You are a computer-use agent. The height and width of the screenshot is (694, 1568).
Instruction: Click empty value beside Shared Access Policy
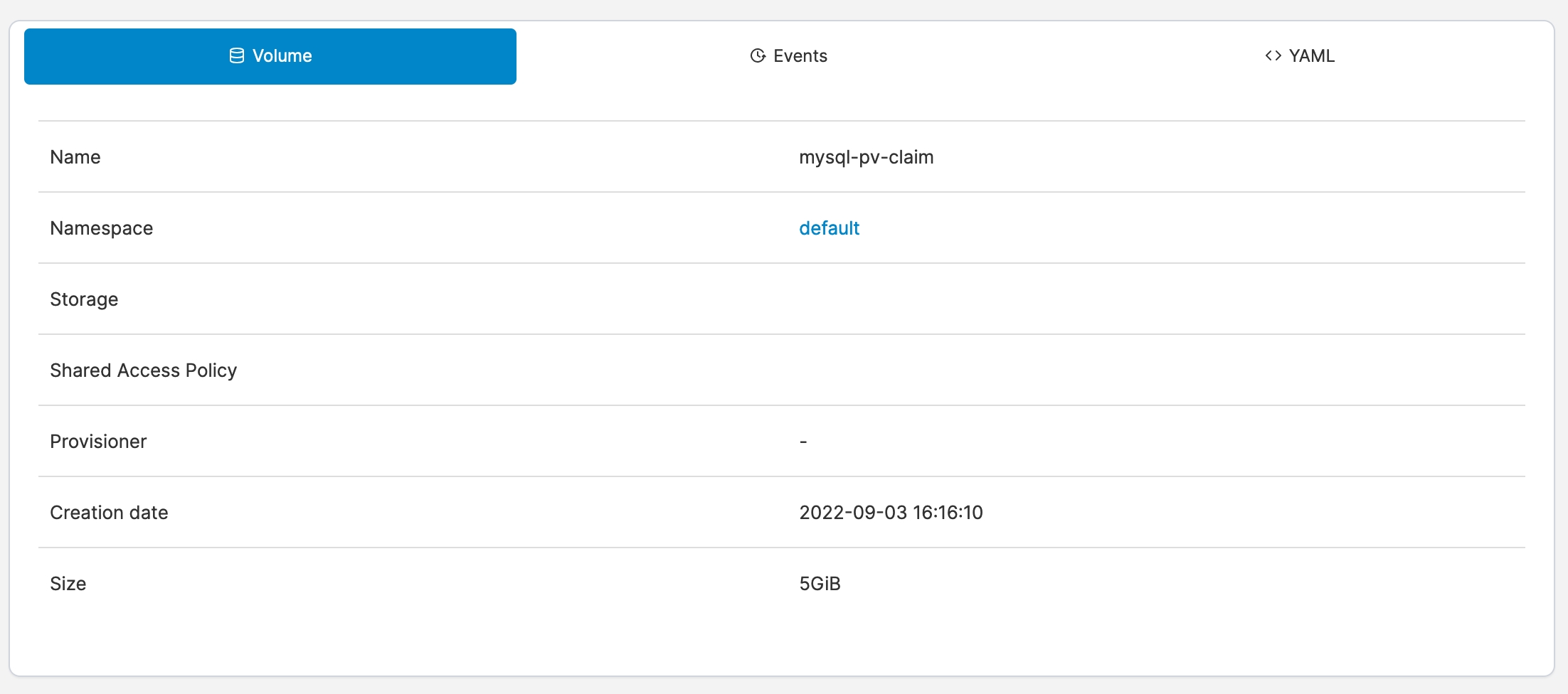point(996,370)
